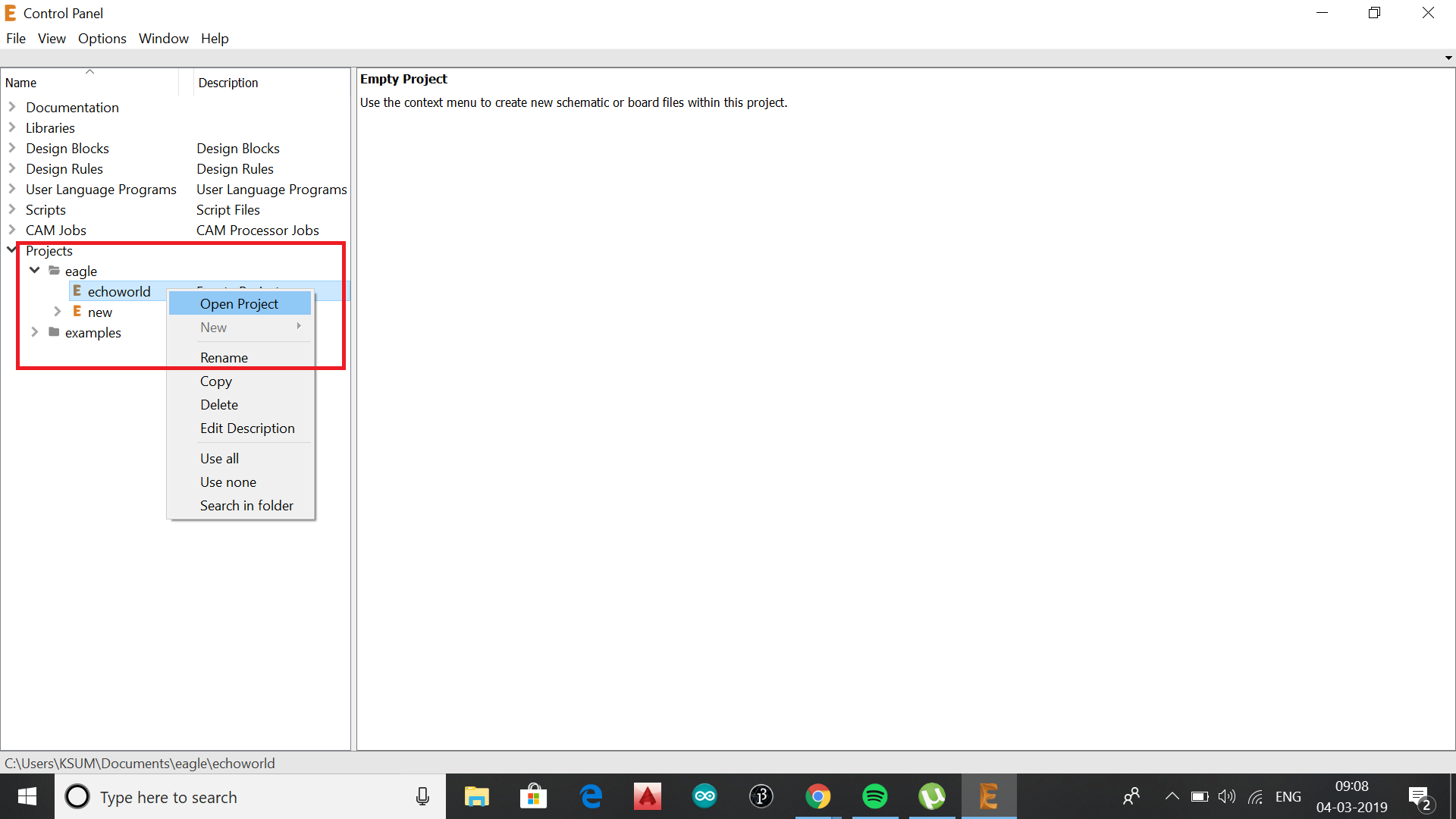
Task: Expand the new project node
Action: 58,312
